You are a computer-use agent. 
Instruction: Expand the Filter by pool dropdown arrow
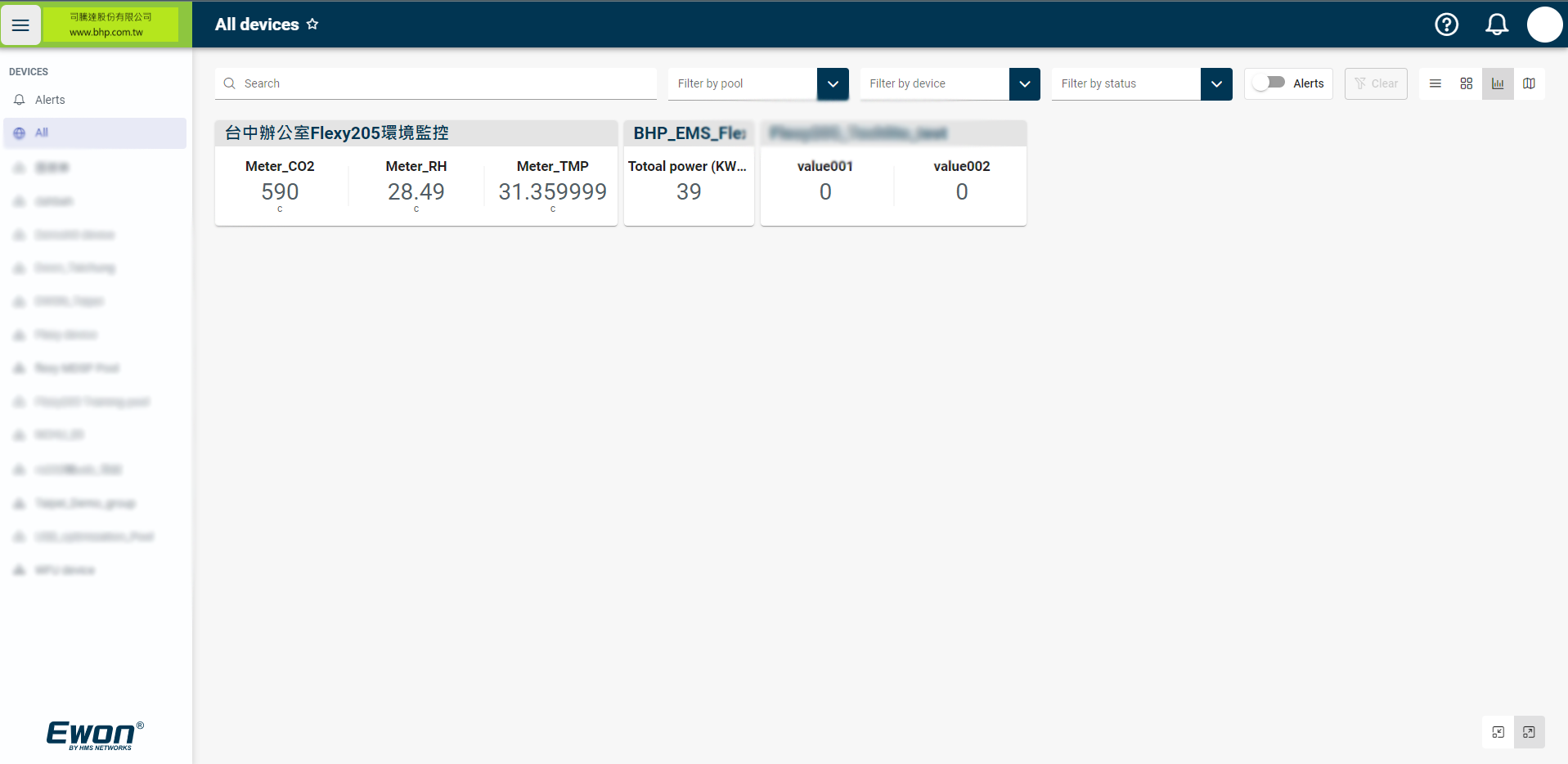[833, 83]
